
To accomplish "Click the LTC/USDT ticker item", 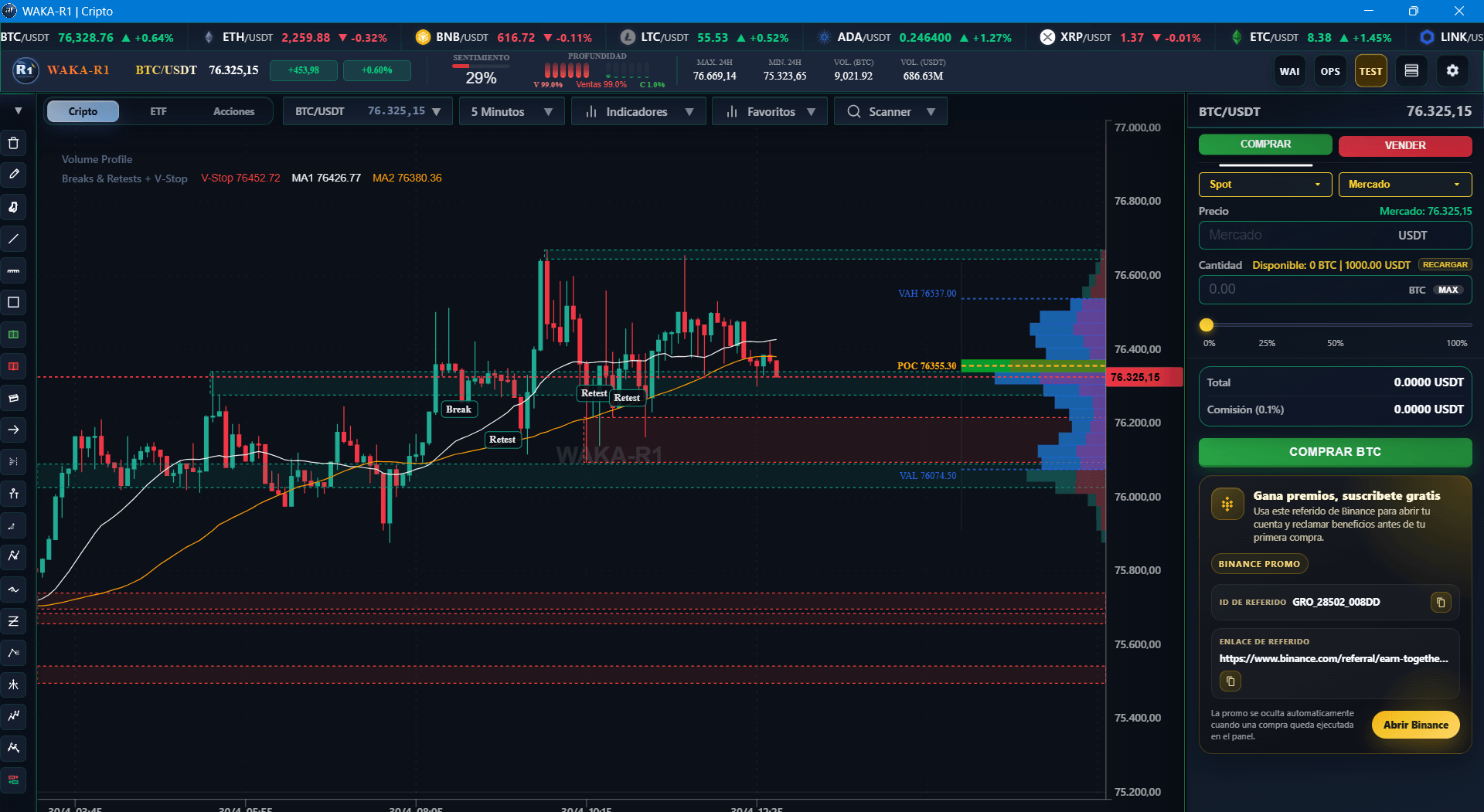I will (704, 37).
